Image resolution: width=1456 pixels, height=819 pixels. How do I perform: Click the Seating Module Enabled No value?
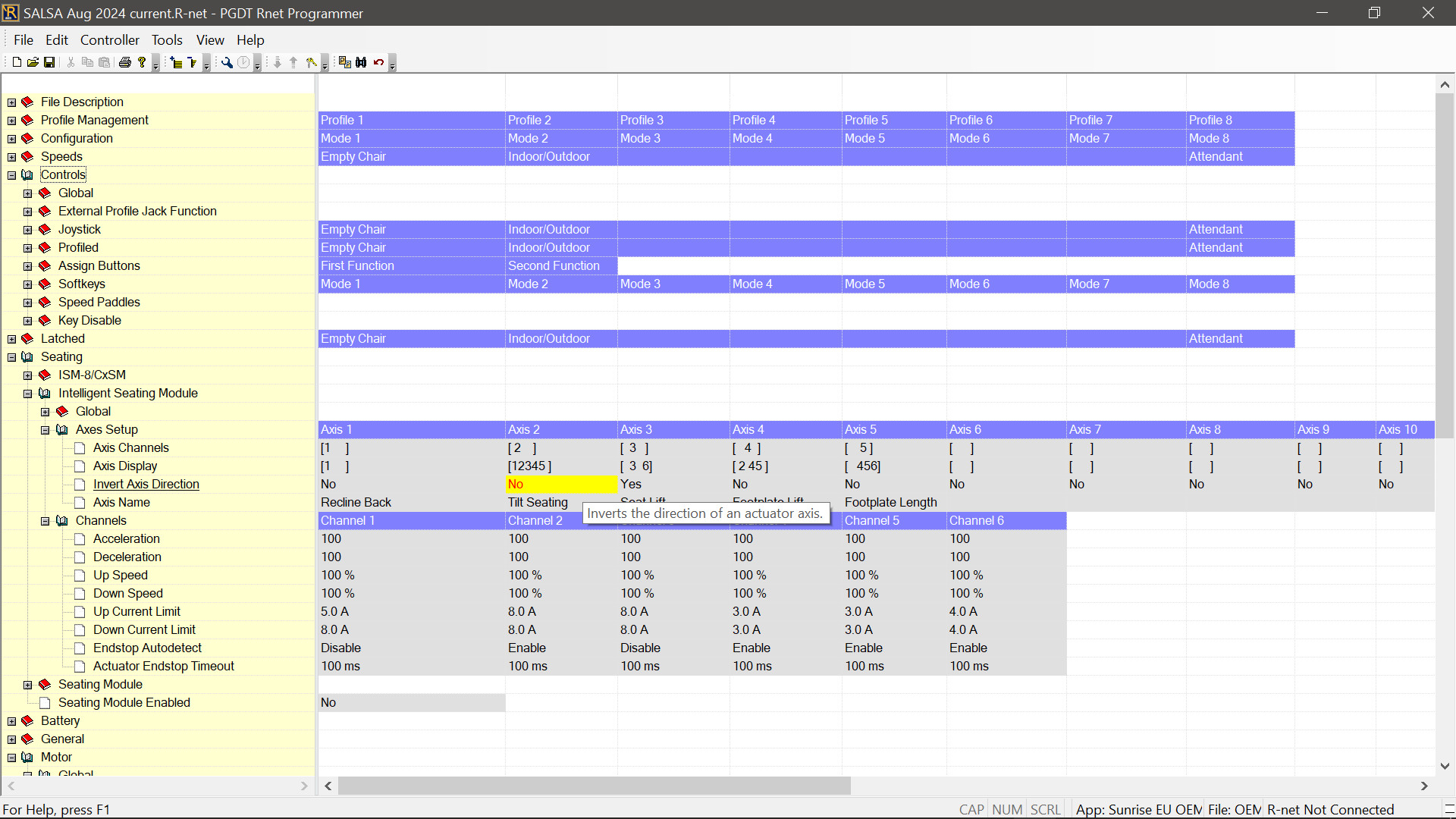[x=411, y=703]
